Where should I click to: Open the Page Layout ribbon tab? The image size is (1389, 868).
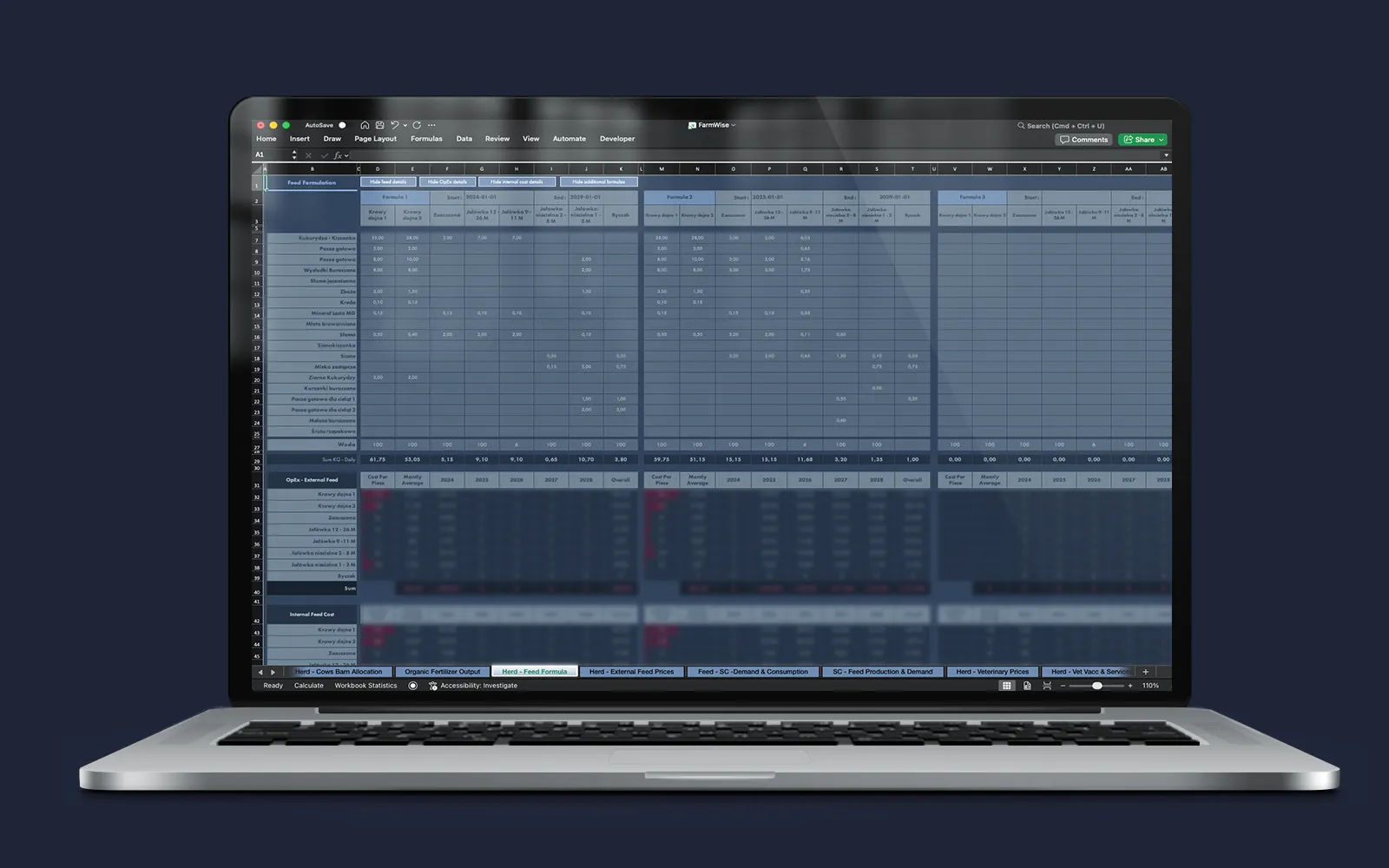click(x=375, y=139)
